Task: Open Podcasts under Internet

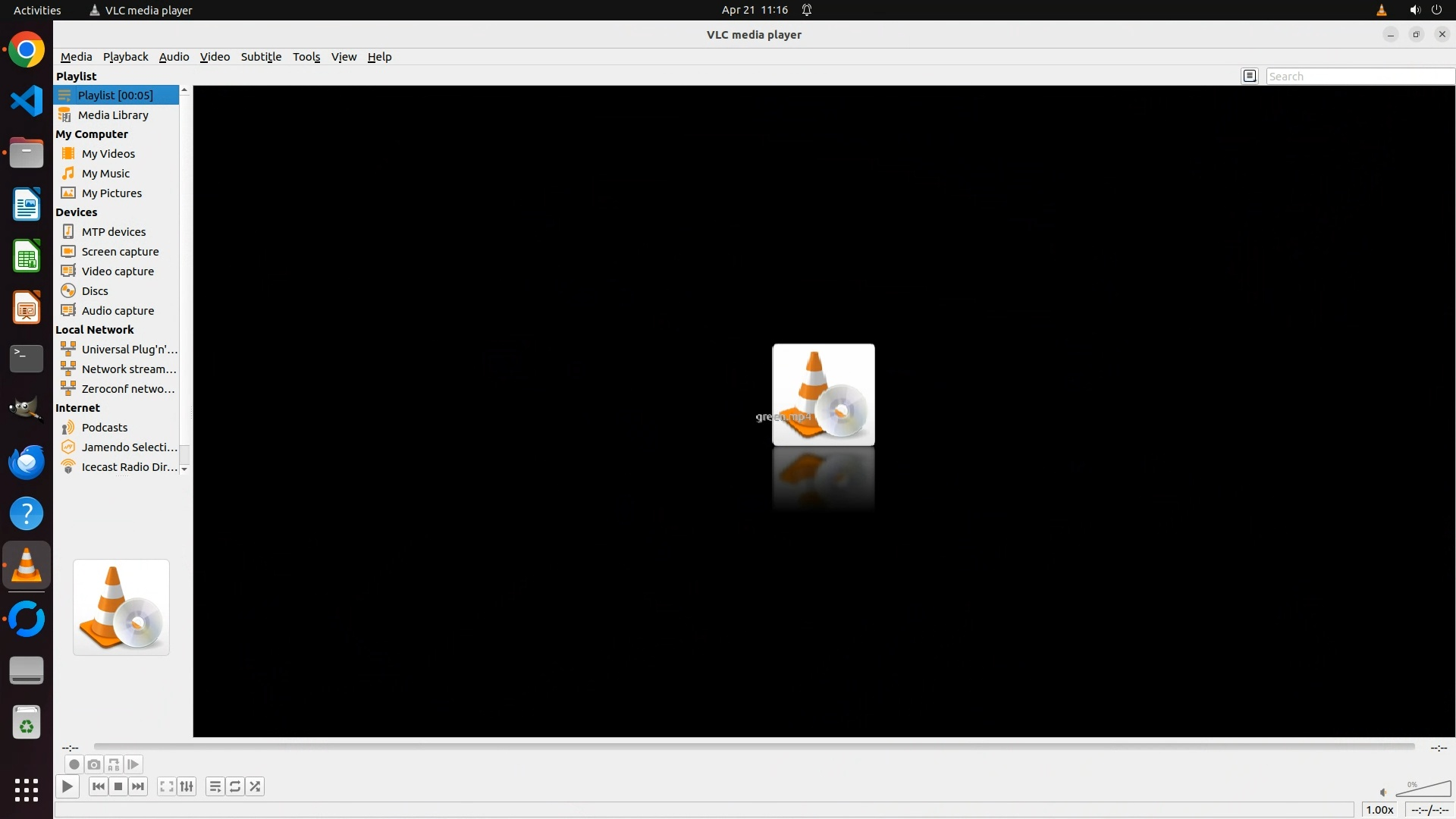Action: coord(105,428)
